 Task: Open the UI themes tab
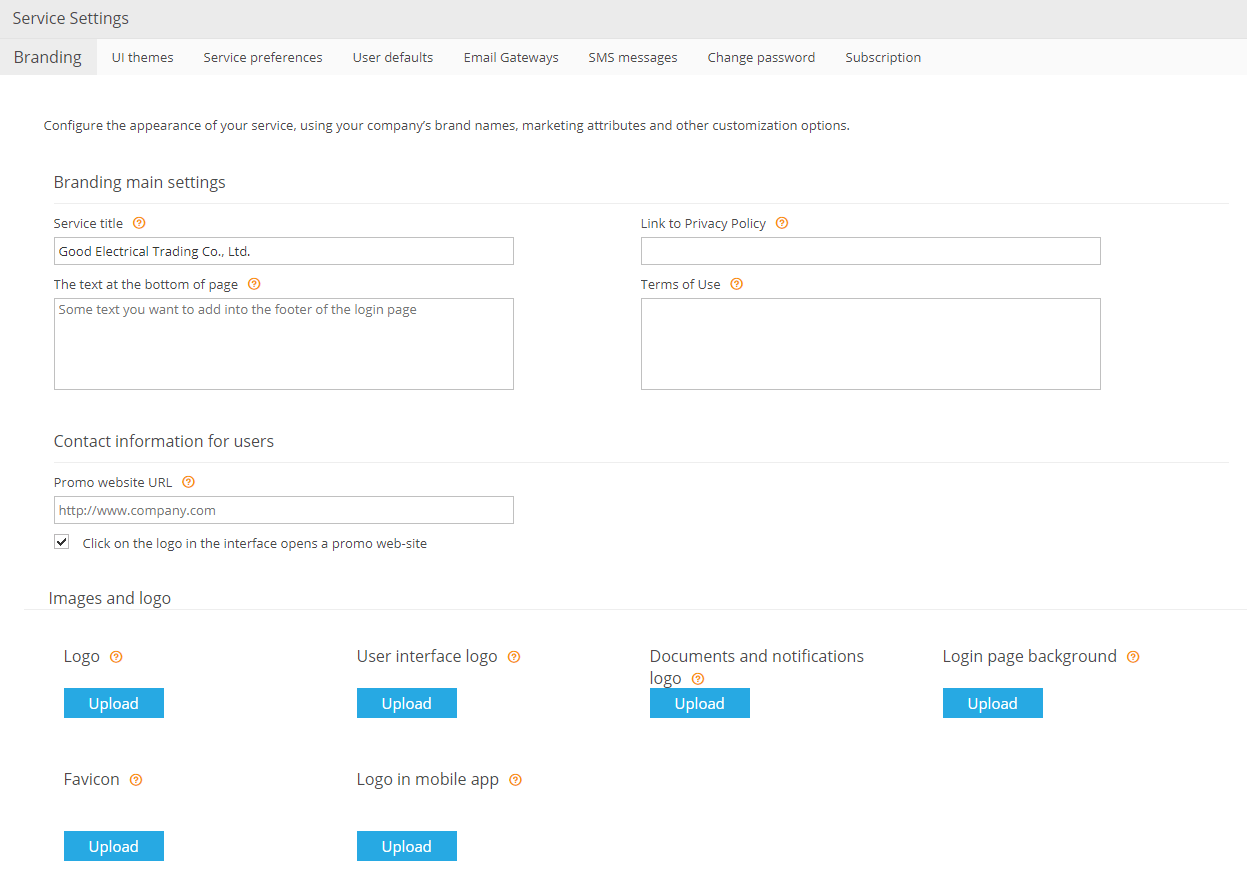click(x=143, y=57)
